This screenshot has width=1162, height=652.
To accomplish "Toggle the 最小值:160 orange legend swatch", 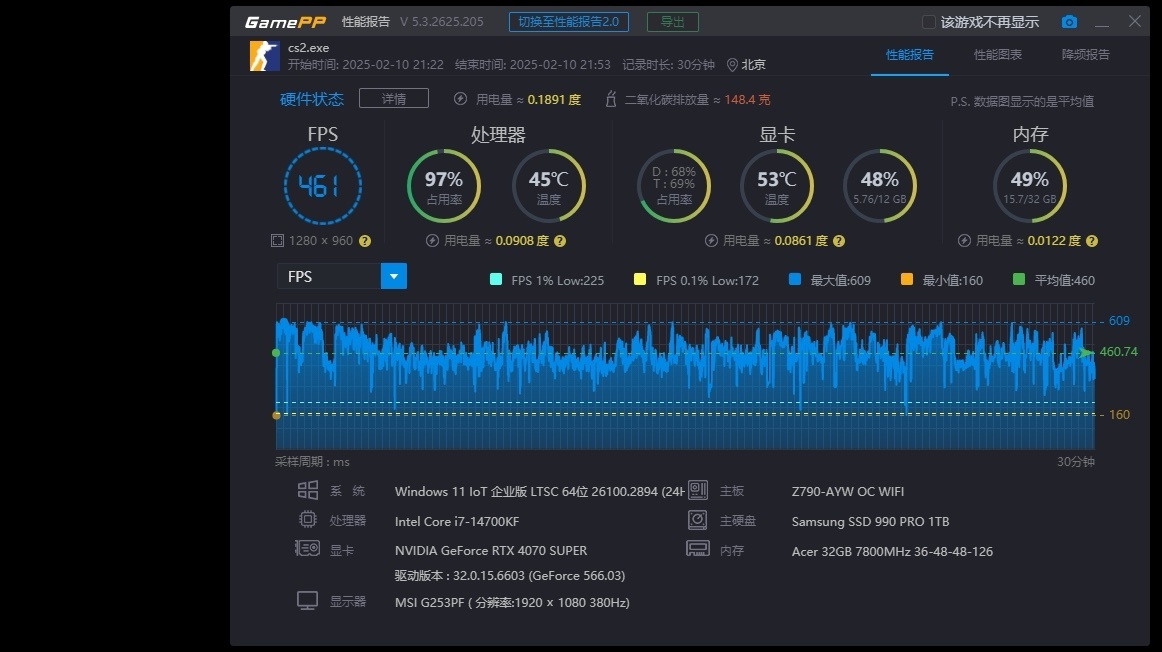I will tap(906, 279).
